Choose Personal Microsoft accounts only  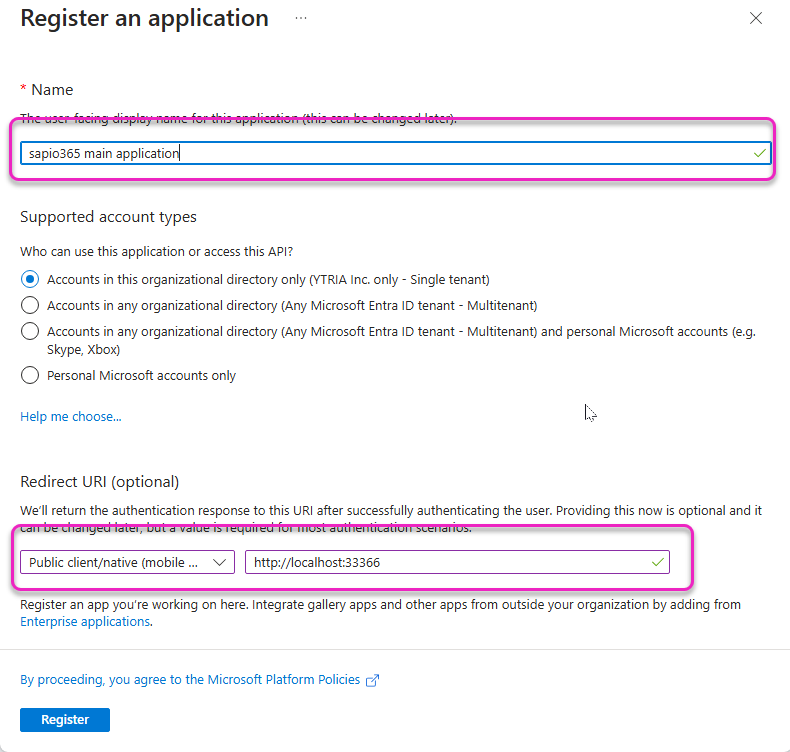click(30, 375)
